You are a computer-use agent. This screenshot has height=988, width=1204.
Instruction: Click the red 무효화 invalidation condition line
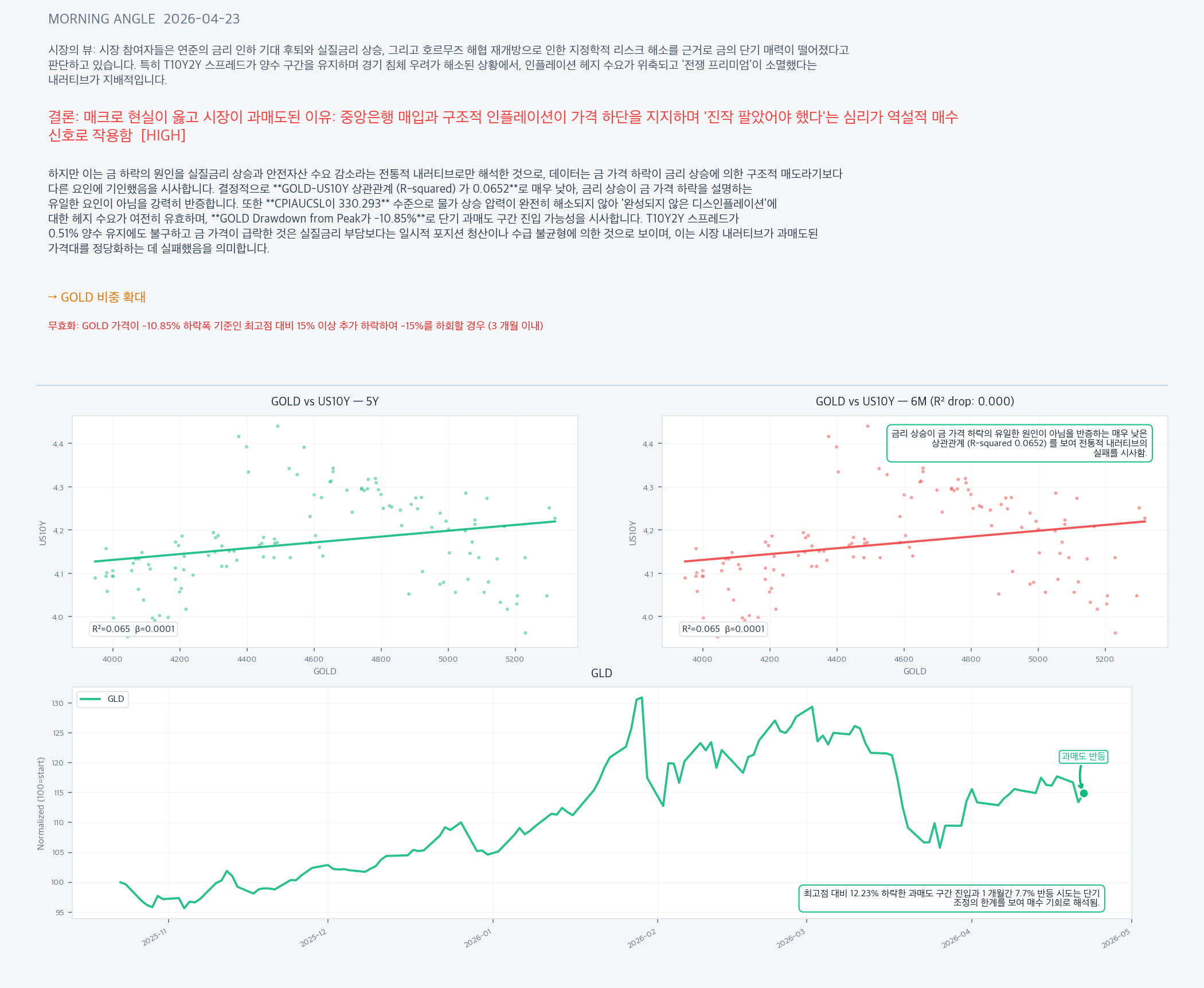click(x=295, y=326)
